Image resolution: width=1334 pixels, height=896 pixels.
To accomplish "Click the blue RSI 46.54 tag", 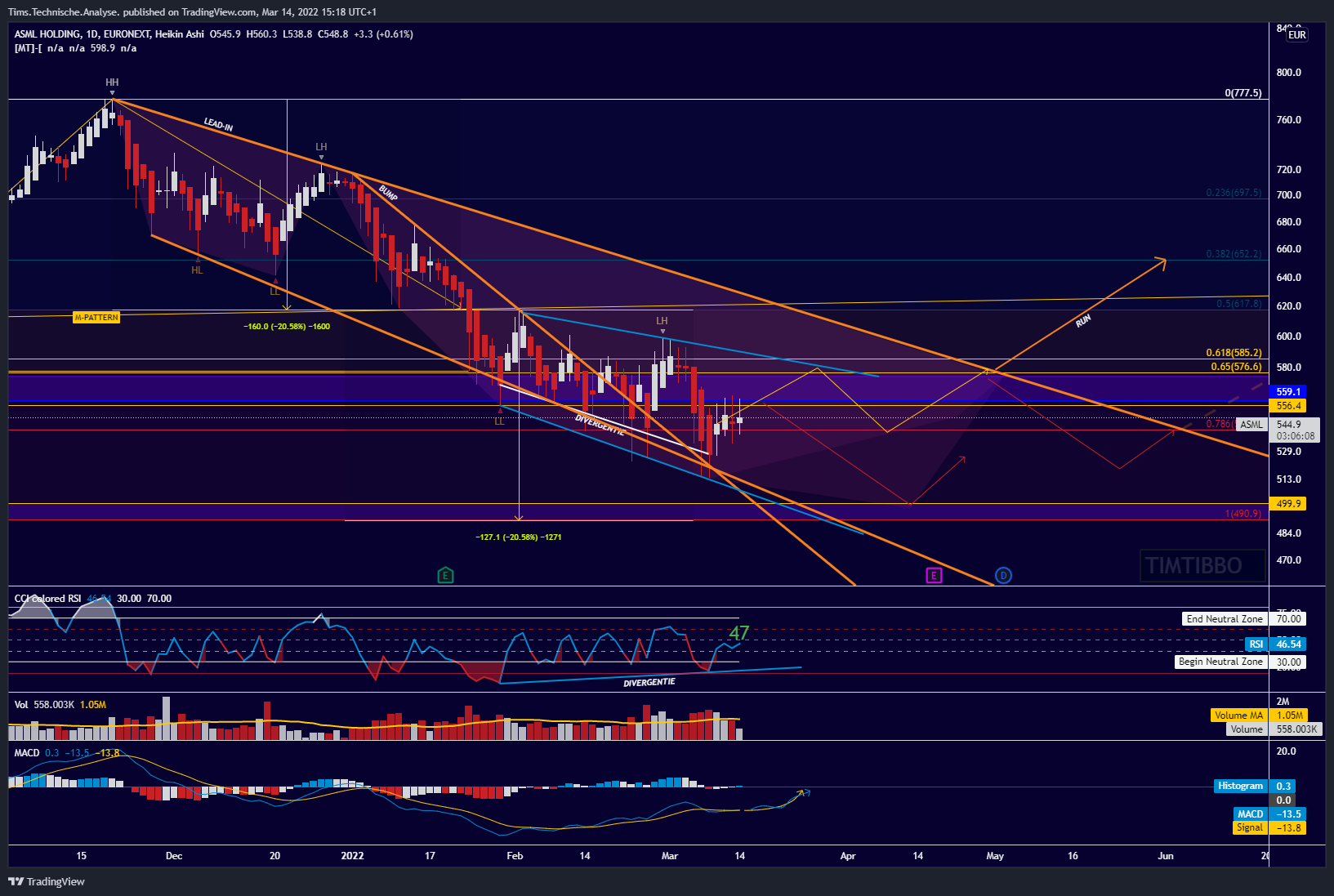I will tap(1275, 644).
